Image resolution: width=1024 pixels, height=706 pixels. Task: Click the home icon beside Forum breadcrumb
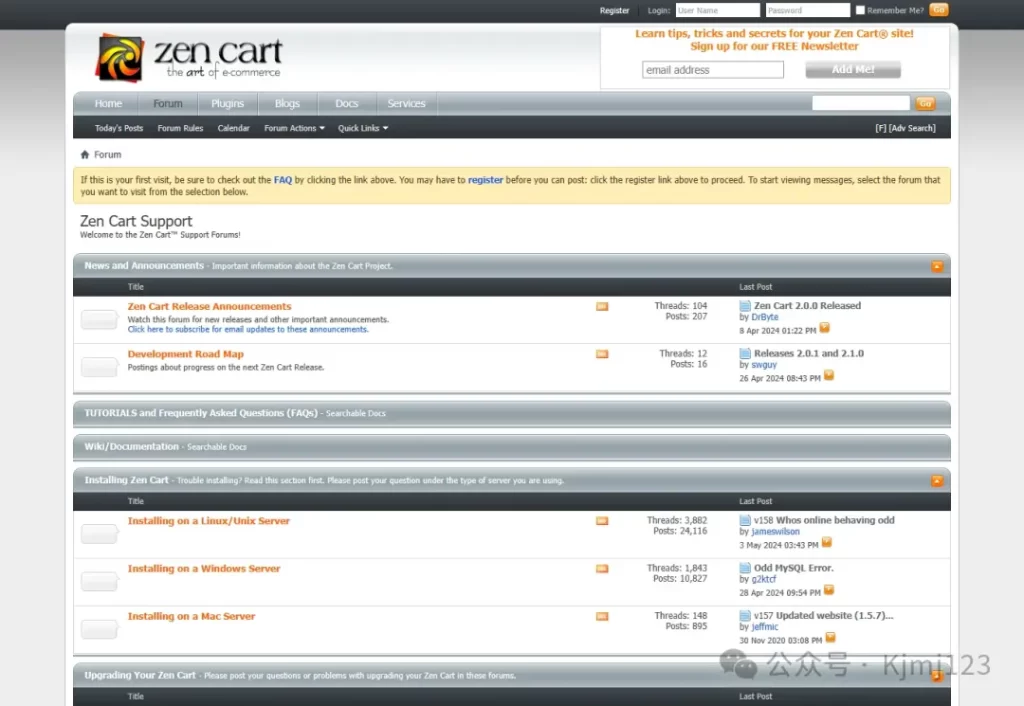point(84,155)
